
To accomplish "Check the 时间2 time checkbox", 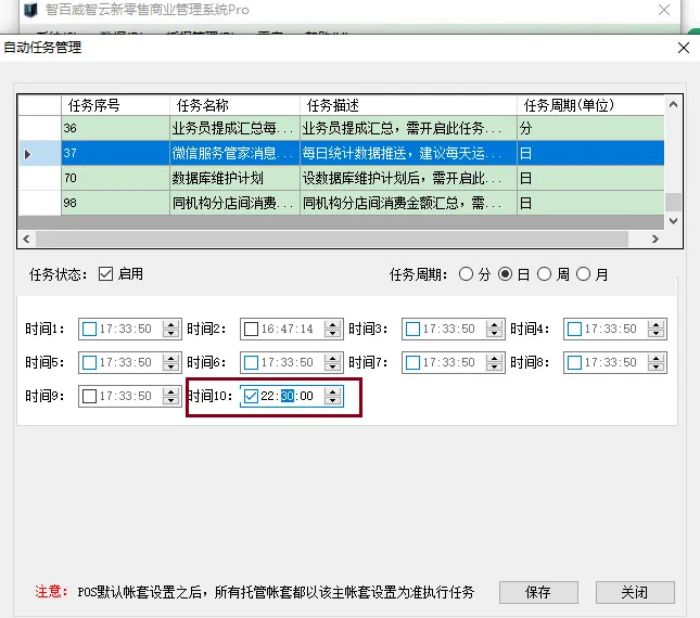I will click(251, 329).
